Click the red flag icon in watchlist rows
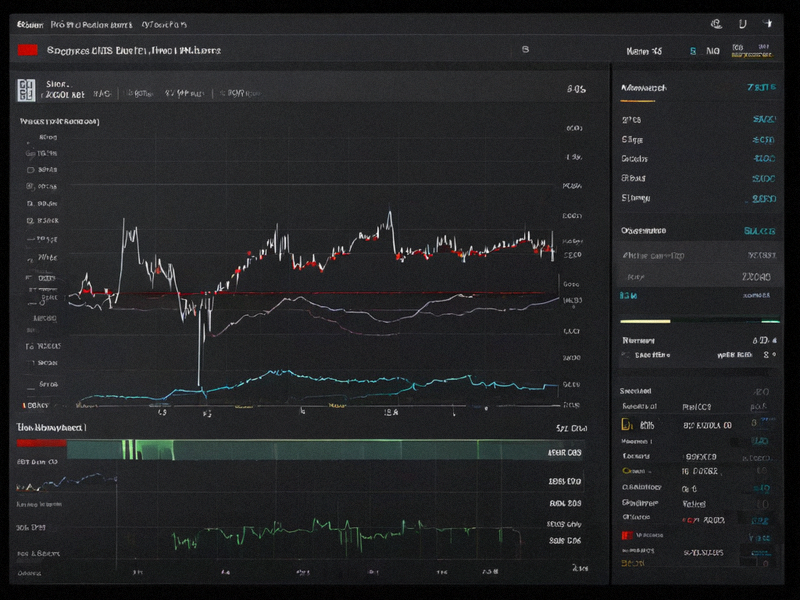Screen dimensions: 800x600 (627, 535)
